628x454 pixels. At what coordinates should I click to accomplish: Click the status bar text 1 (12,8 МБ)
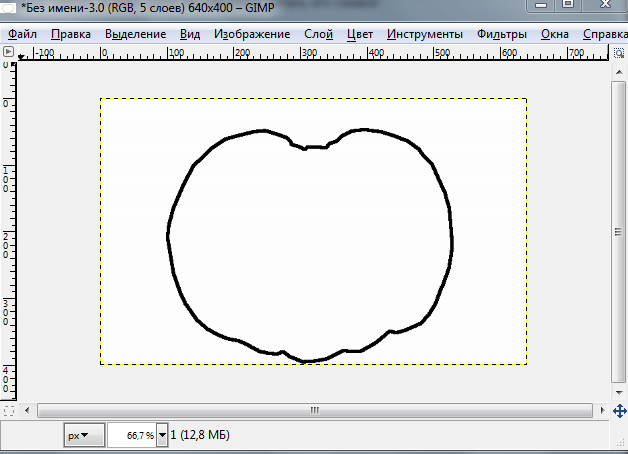(200, 435)
